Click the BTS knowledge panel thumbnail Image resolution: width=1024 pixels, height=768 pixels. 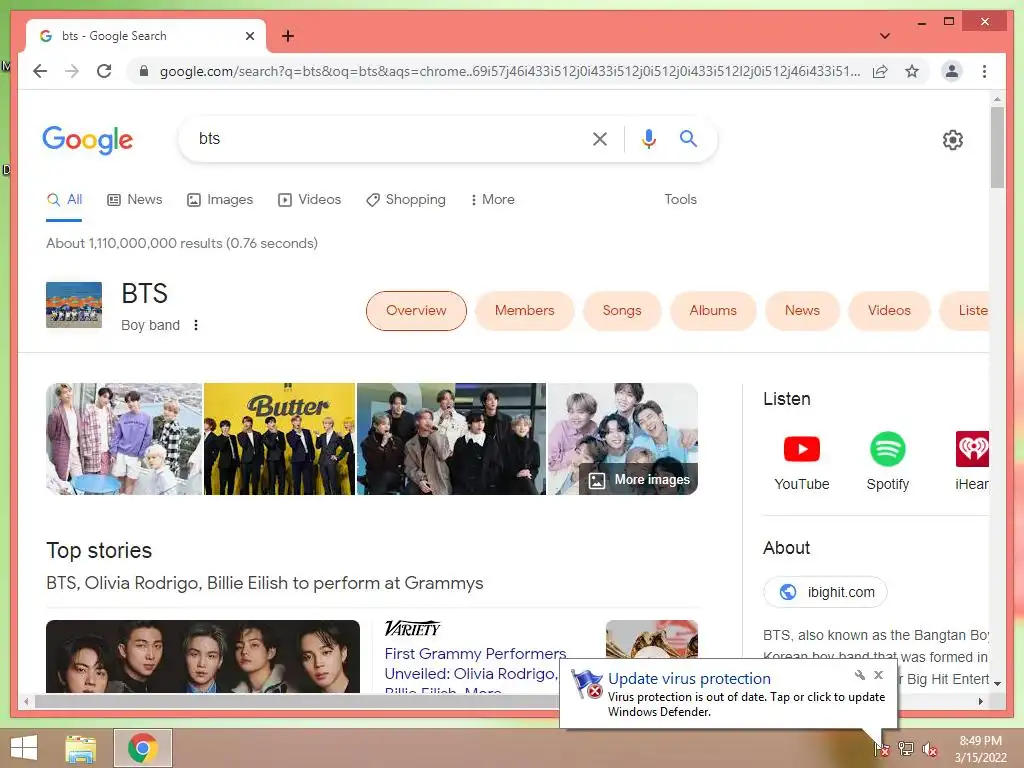[74, 305]
